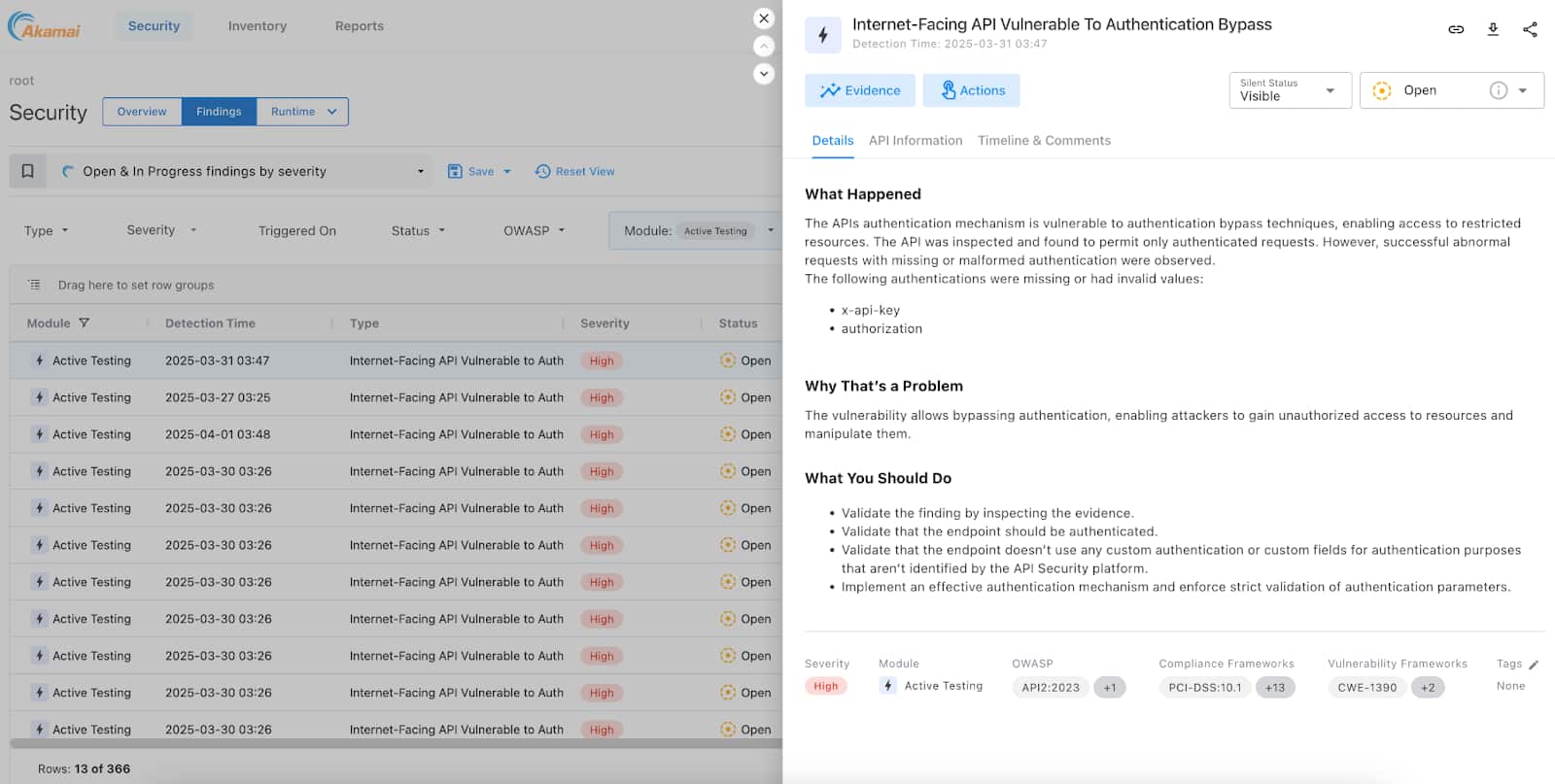Click the Module column filter icon
The image size is (1555, 784).
point(84,323)
